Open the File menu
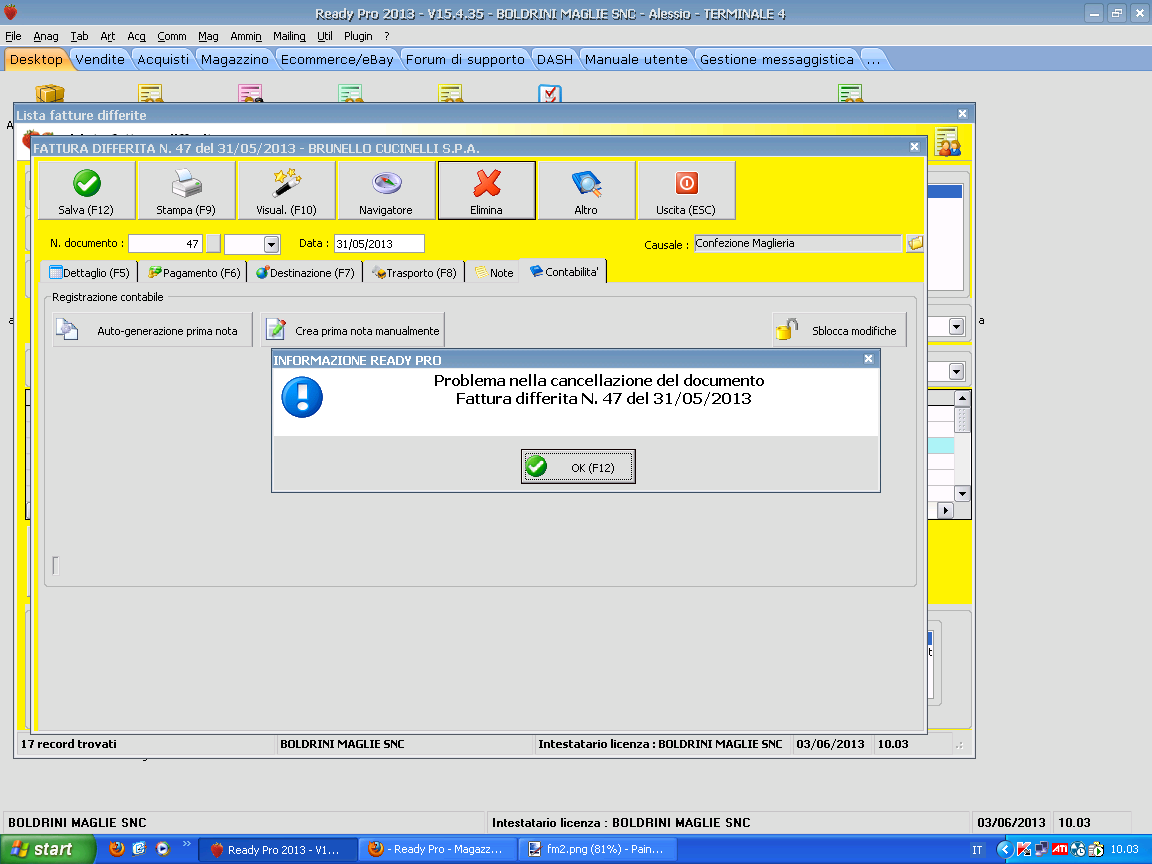 (x=13, y=36)
